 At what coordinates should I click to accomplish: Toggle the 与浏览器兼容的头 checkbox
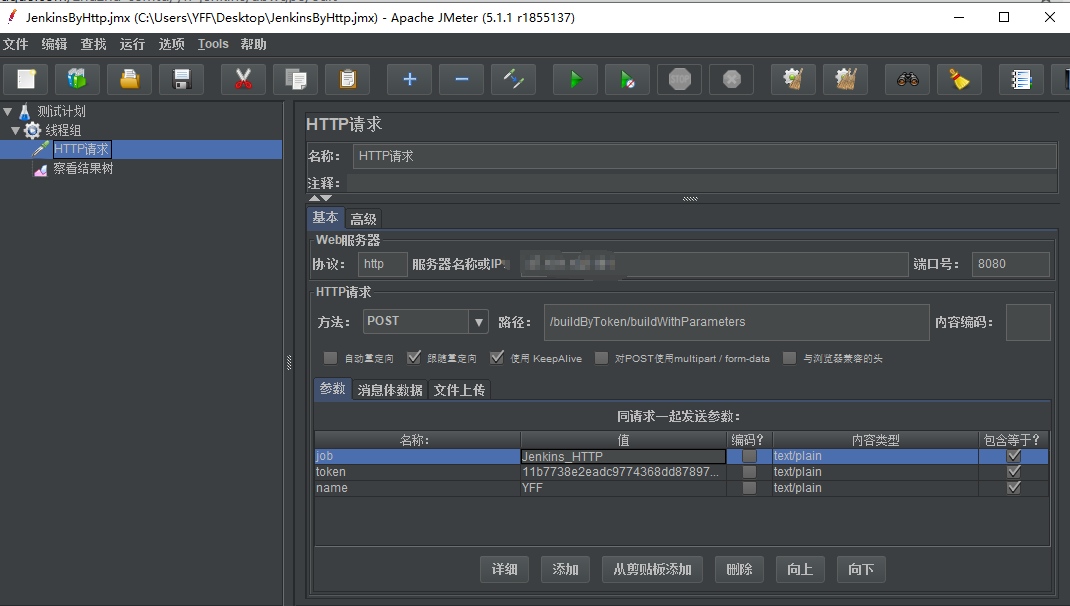pos(790,358)
